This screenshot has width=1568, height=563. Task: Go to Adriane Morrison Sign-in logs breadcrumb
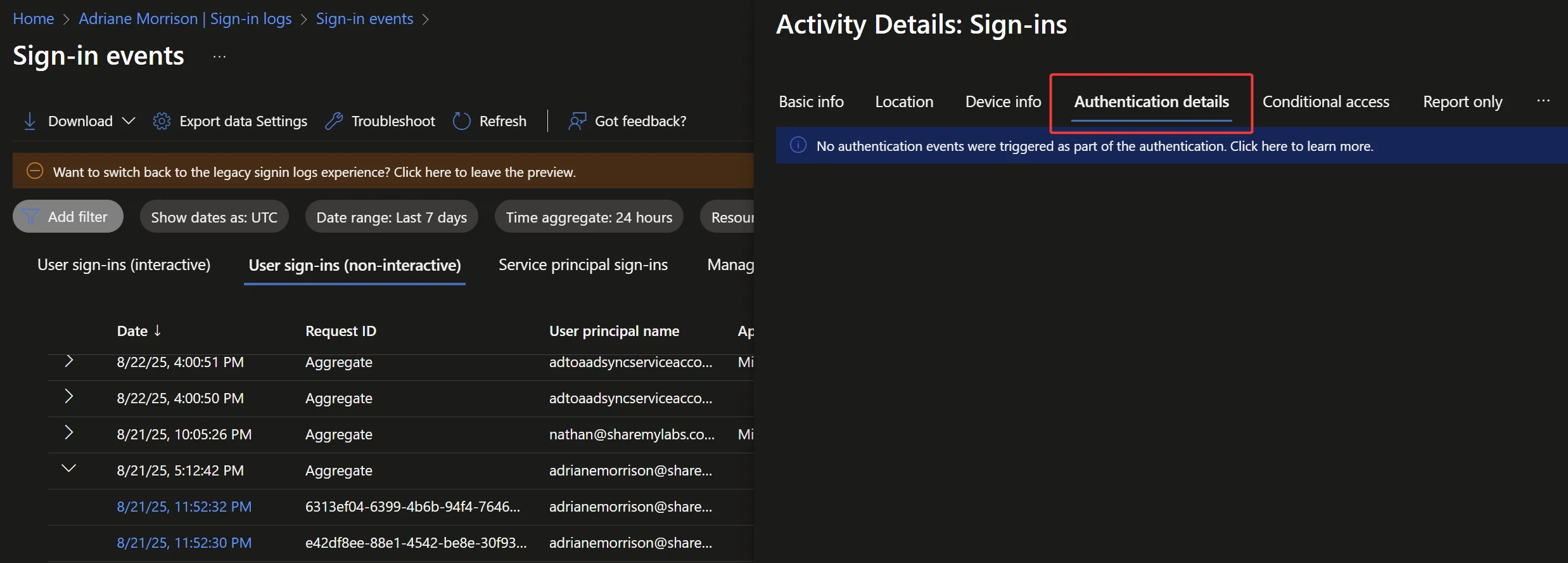(x=185, y=19)
